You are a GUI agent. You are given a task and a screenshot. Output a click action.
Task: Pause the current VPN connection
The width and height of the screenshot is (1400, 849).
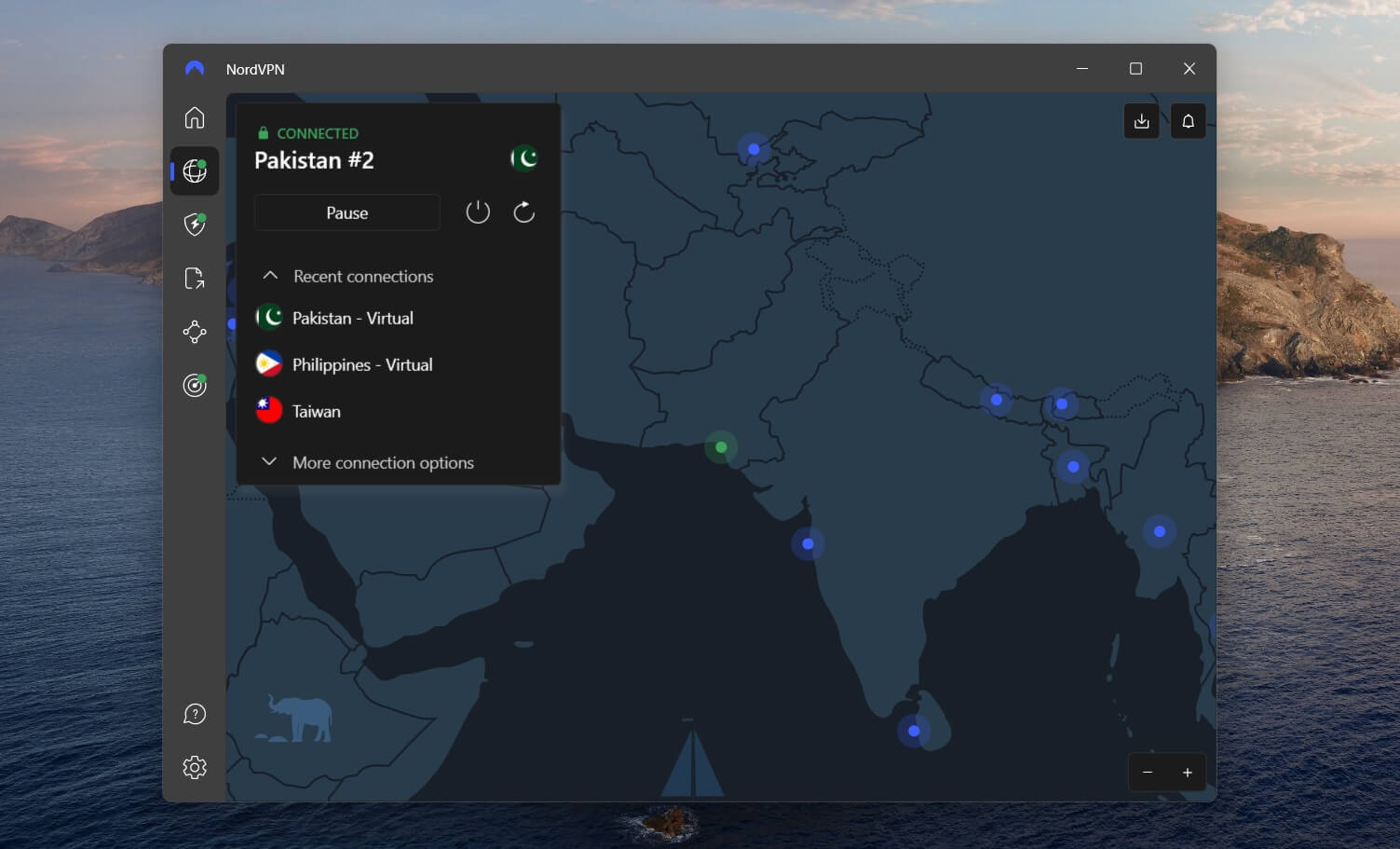pos(347,212)
